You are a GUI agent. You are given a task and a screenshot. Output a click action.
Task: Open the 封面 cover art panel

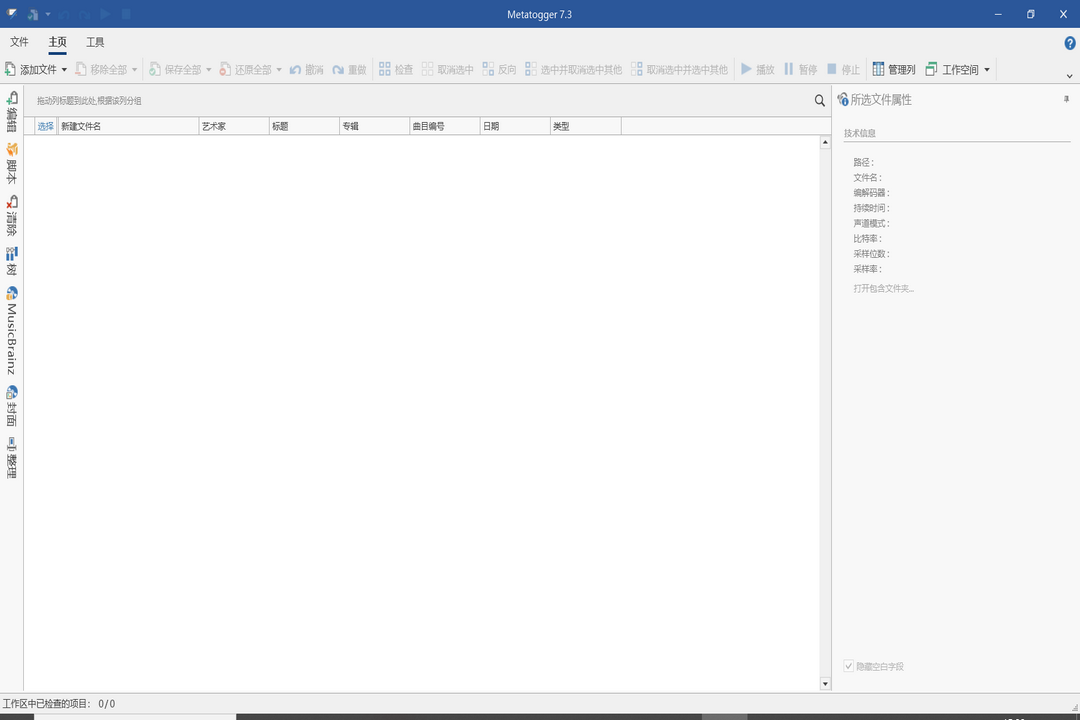pyautogui.click(x=11, y=406)
